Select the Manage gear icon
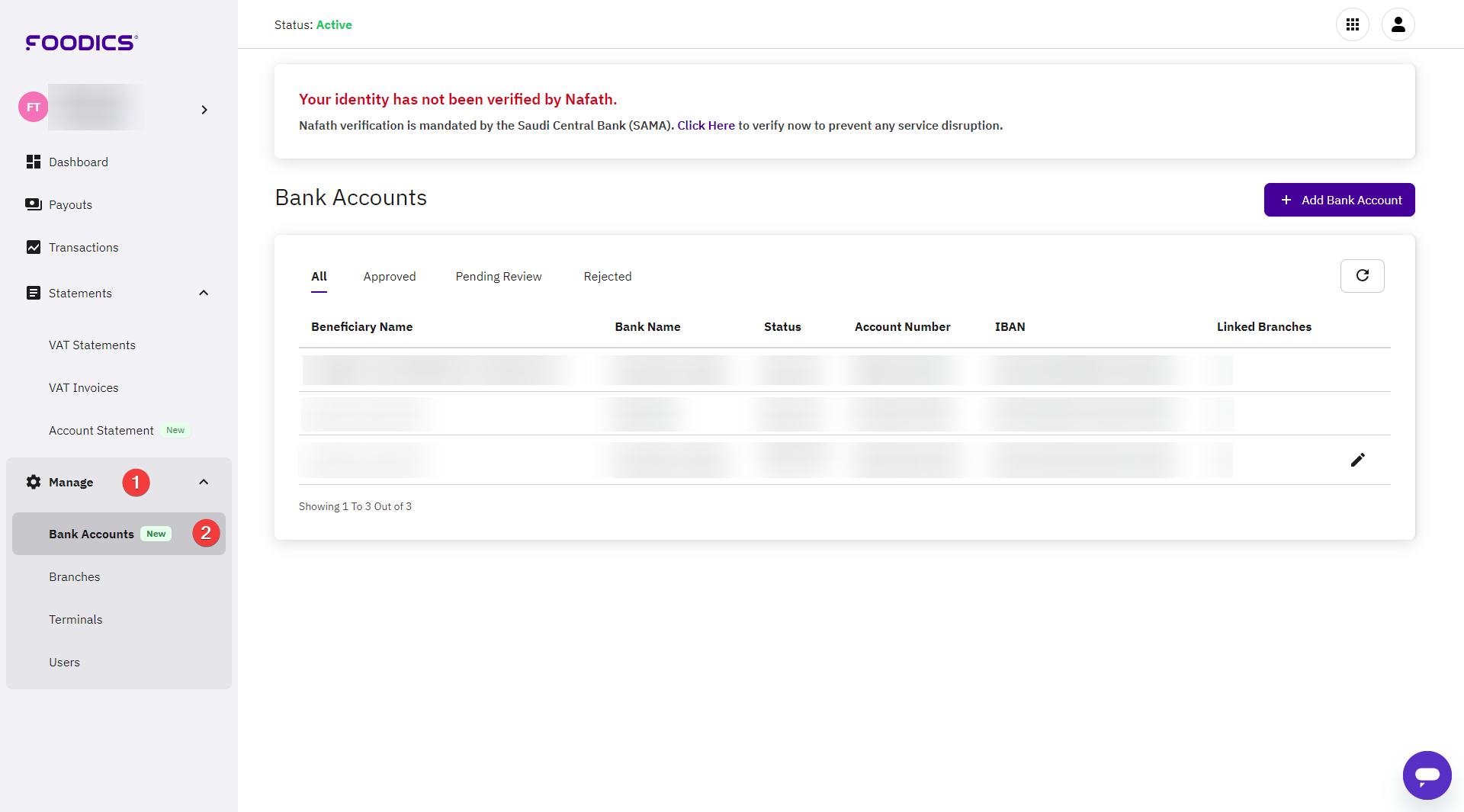Image resolution: width=1464 pixels, height=812 pixels. (33, 482)
